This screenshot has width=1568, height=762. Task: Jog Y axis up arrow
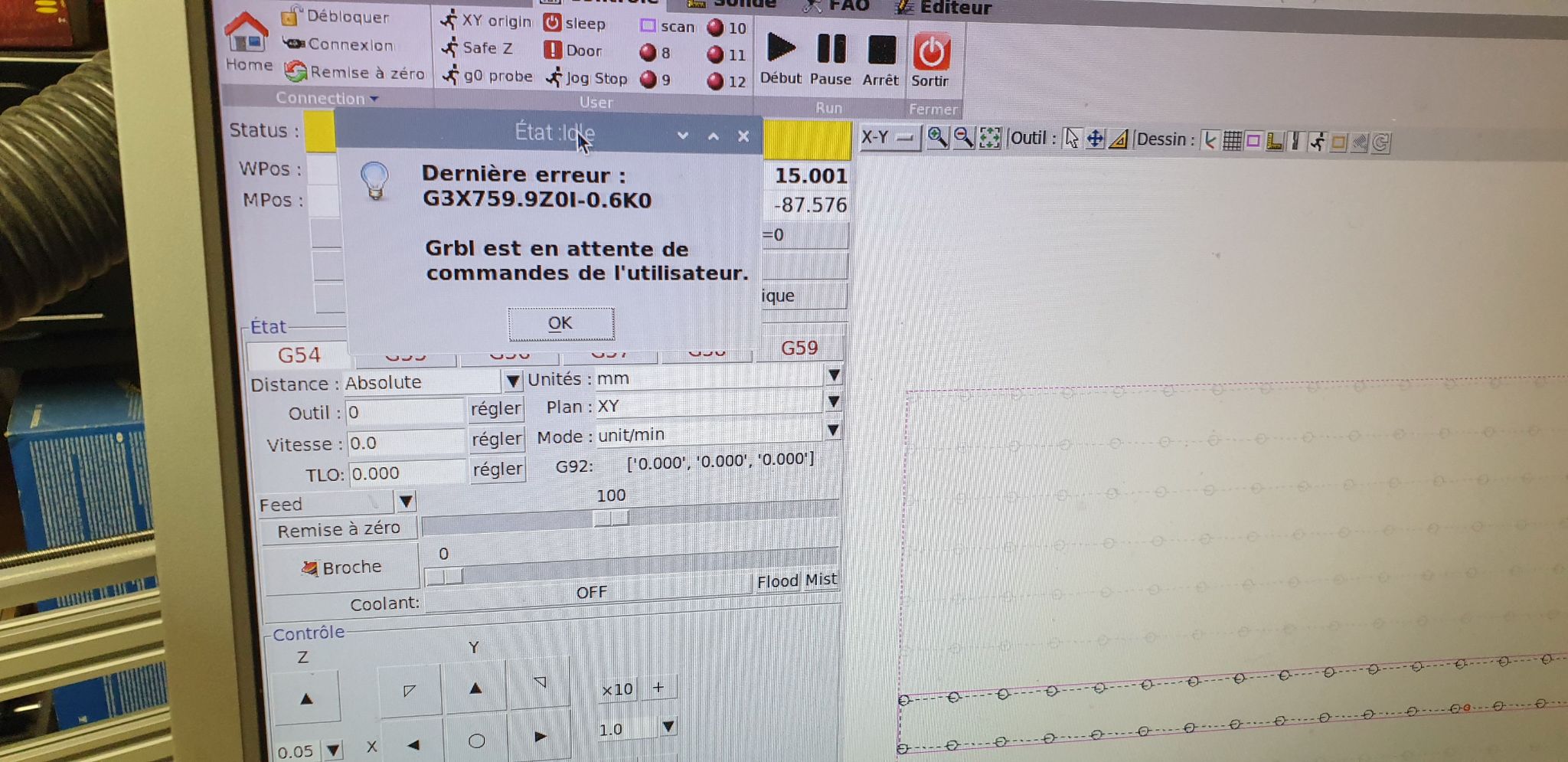(x=475, y=688)
